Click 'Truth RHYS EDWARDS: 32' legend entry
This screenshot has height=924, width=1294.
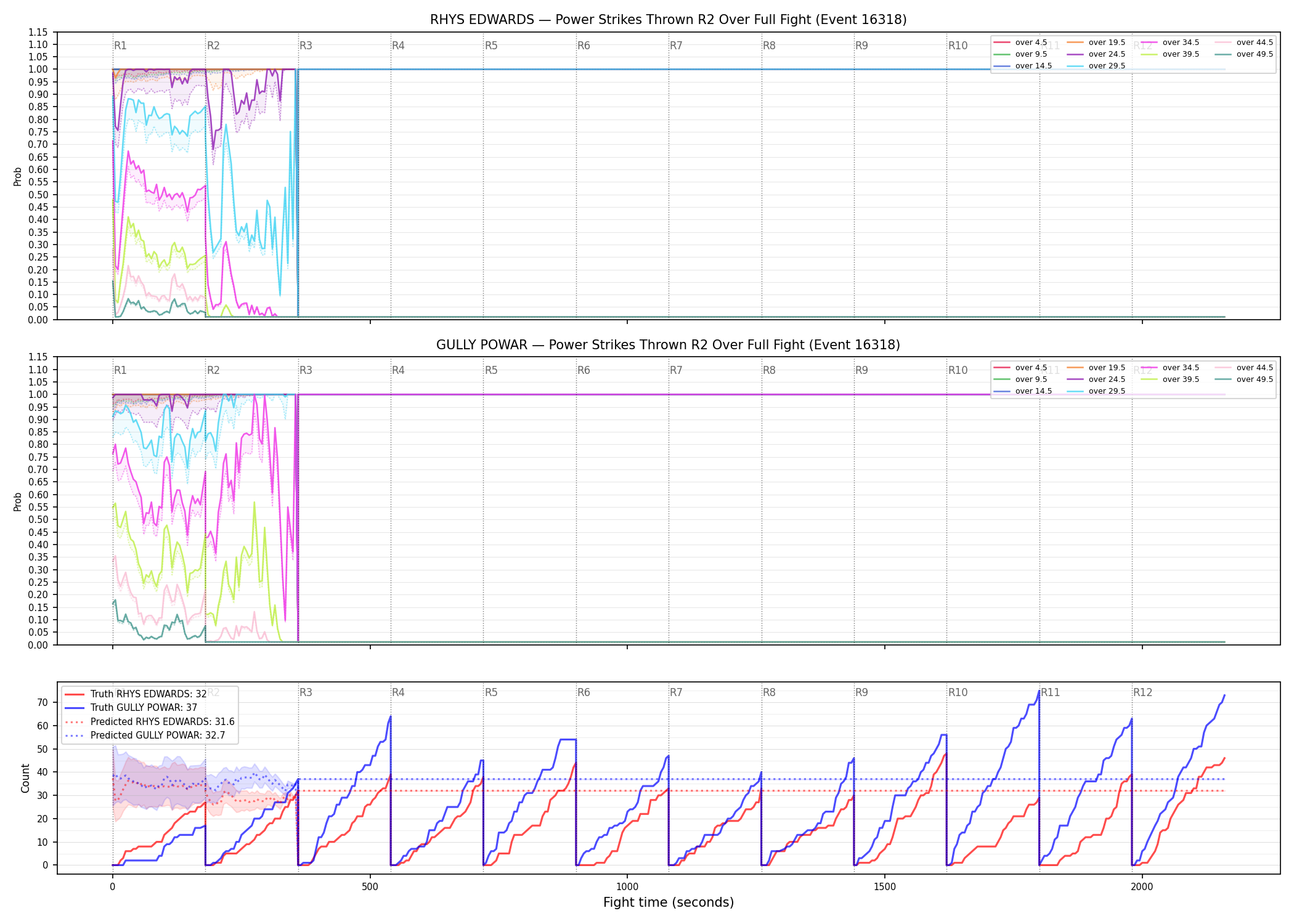(136, 694)
